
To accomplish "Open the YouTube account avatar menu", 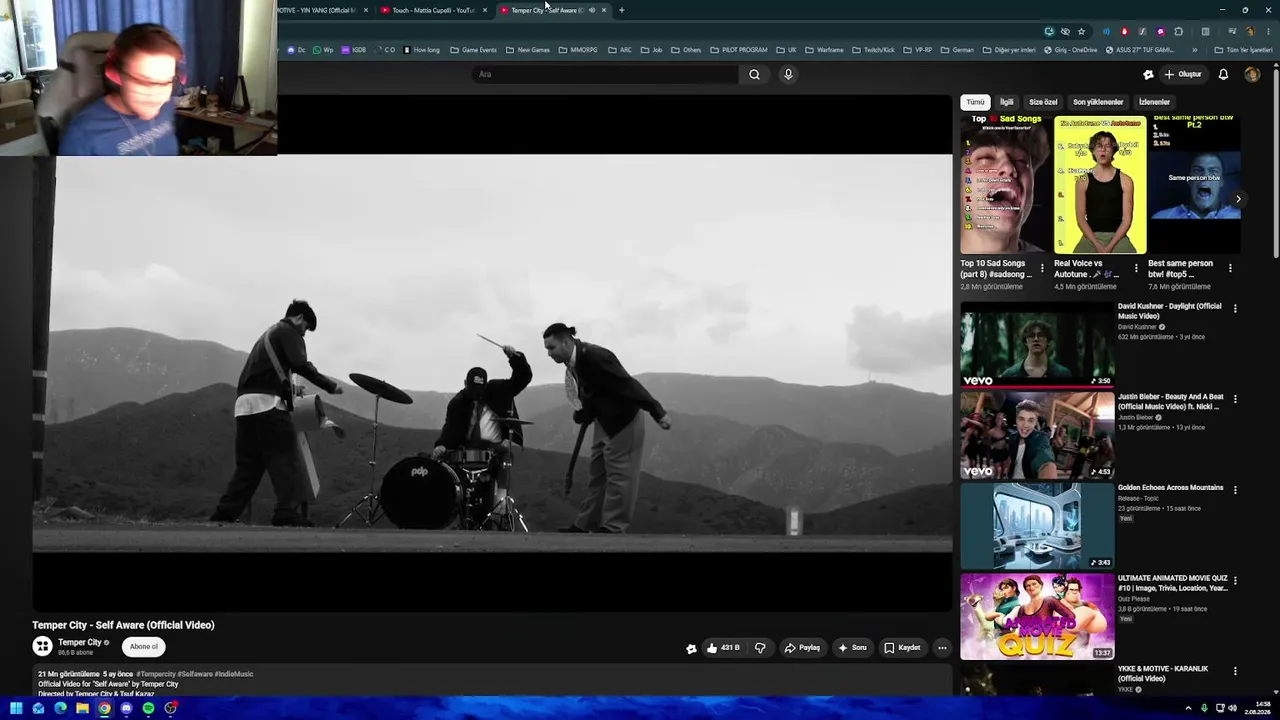I will pos(1252,74).
